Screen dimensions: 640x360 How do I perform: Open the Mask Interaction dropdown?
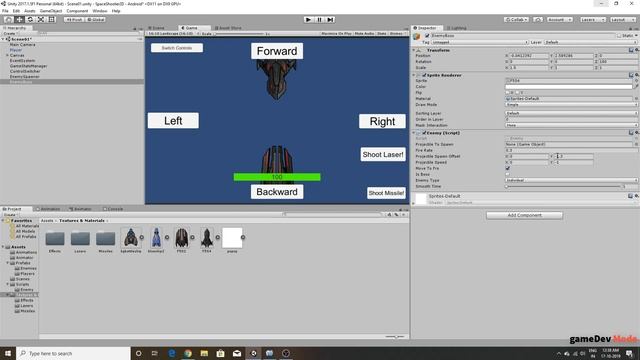[x=571, y=125]
